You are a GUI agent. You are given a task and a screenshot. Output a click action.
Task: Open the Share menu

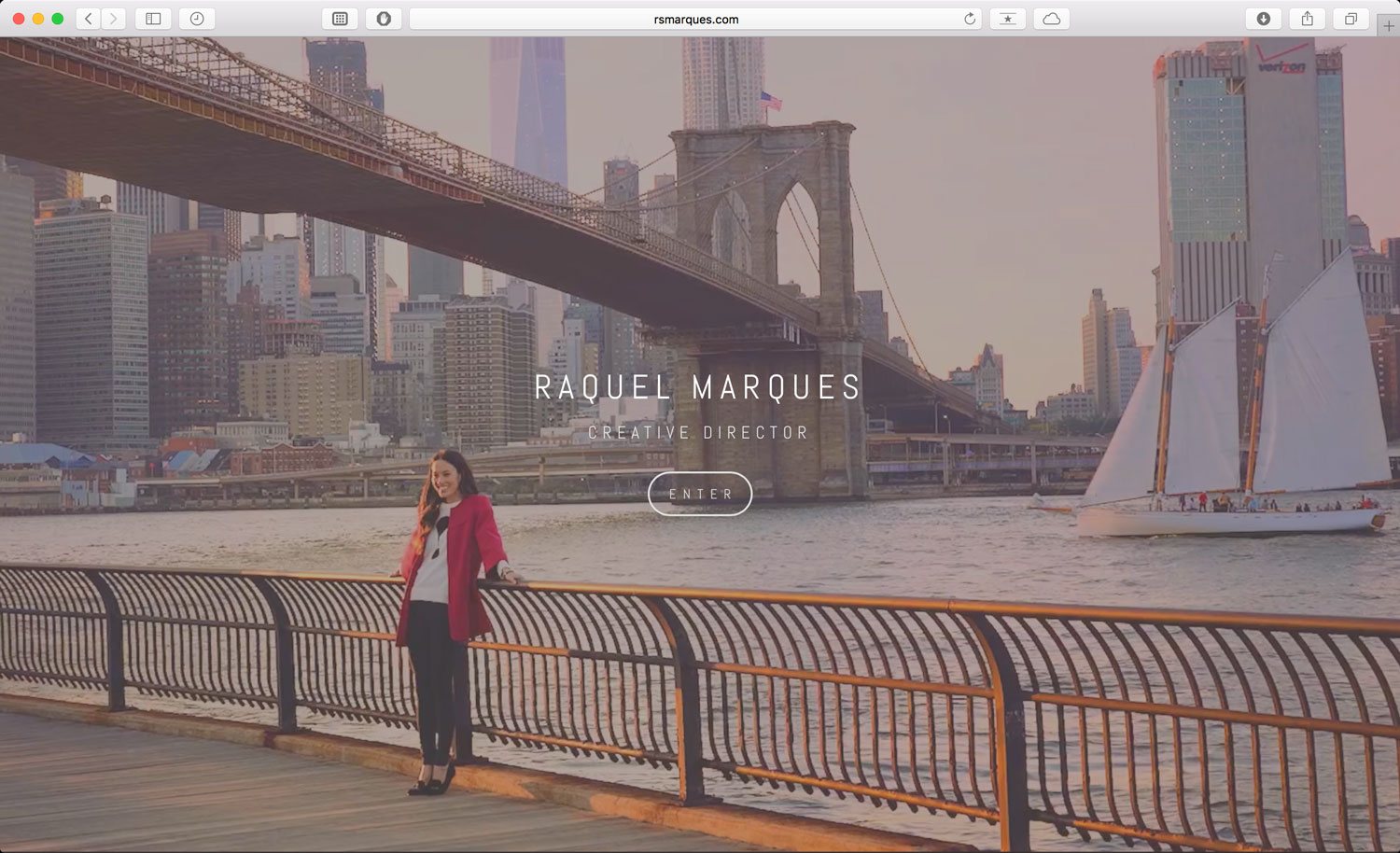click(1308, 19)
